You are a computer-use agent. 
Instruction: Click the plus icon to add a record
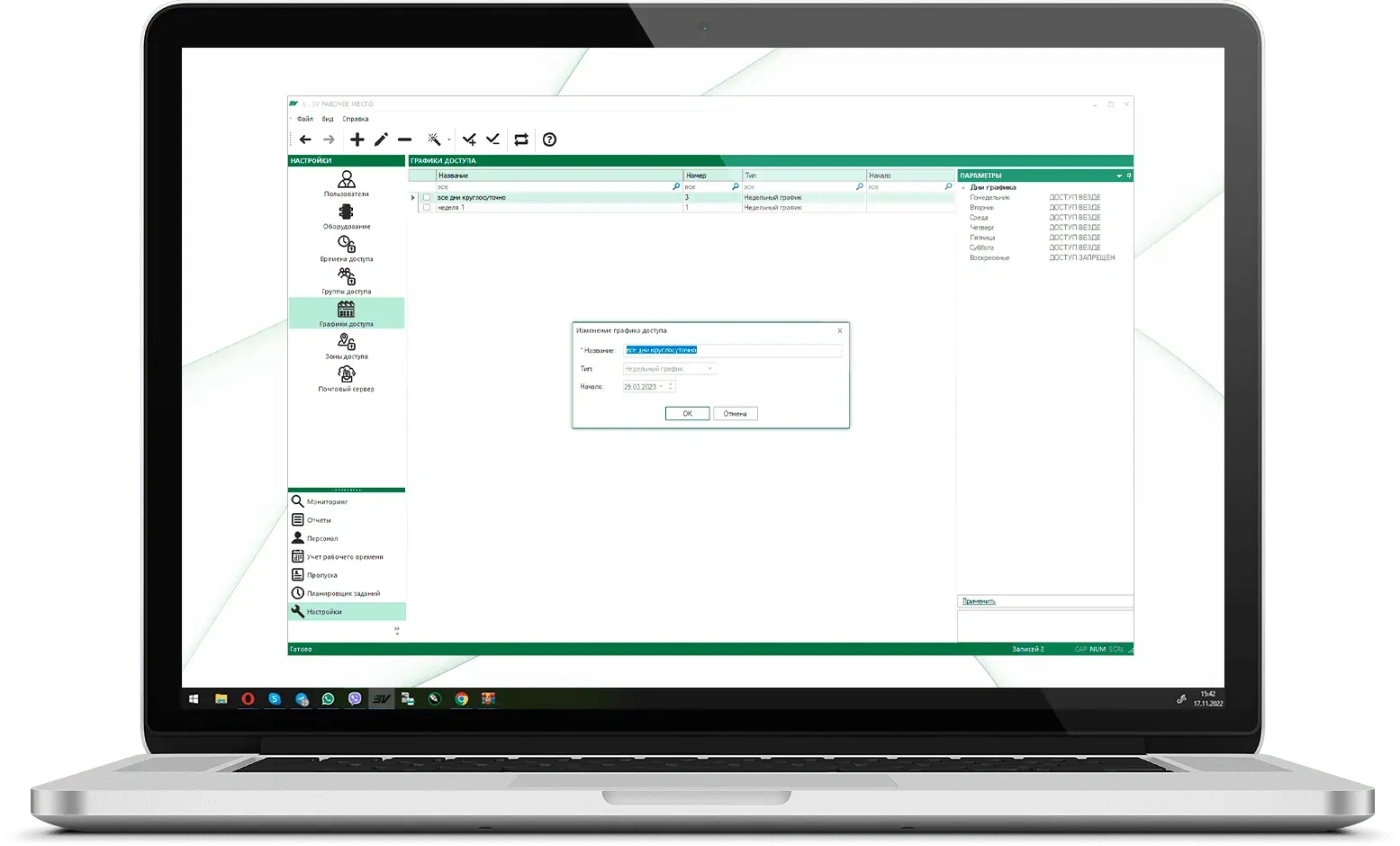[x=357, y=139]
